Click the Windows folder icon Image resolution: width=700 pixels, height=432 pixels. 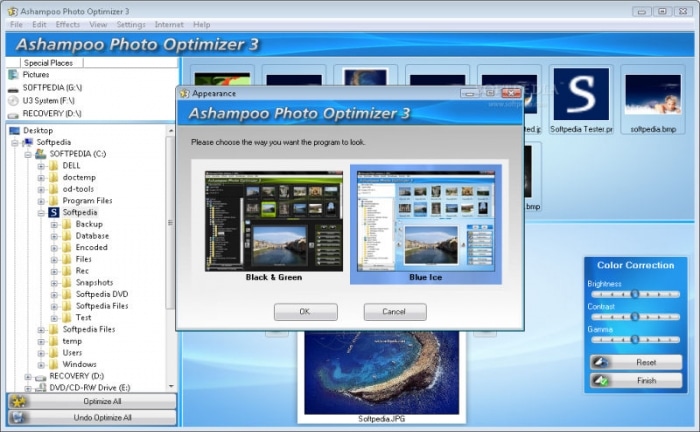54,364
